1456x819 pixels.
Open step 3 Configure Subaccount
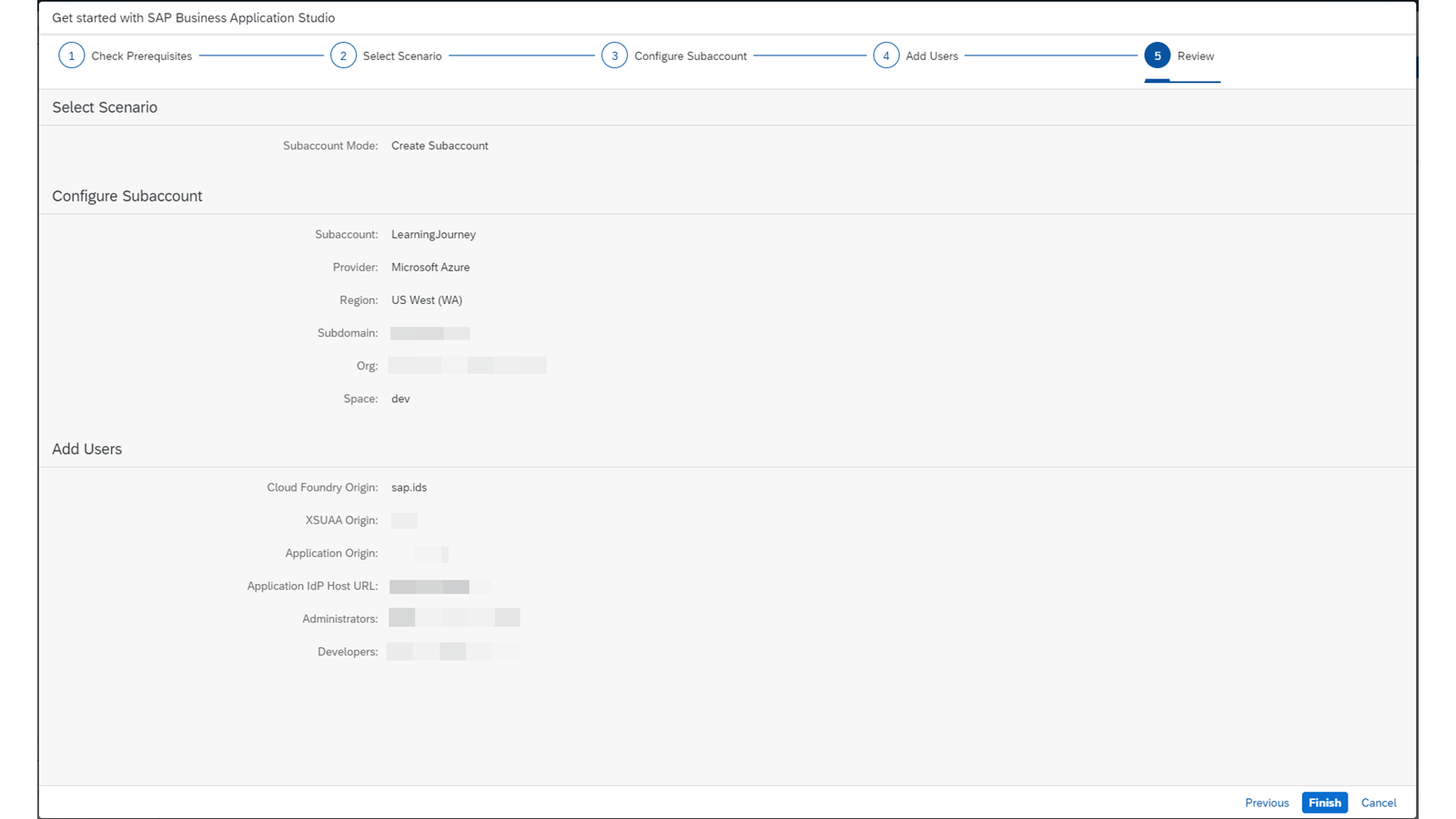point(674,56)
